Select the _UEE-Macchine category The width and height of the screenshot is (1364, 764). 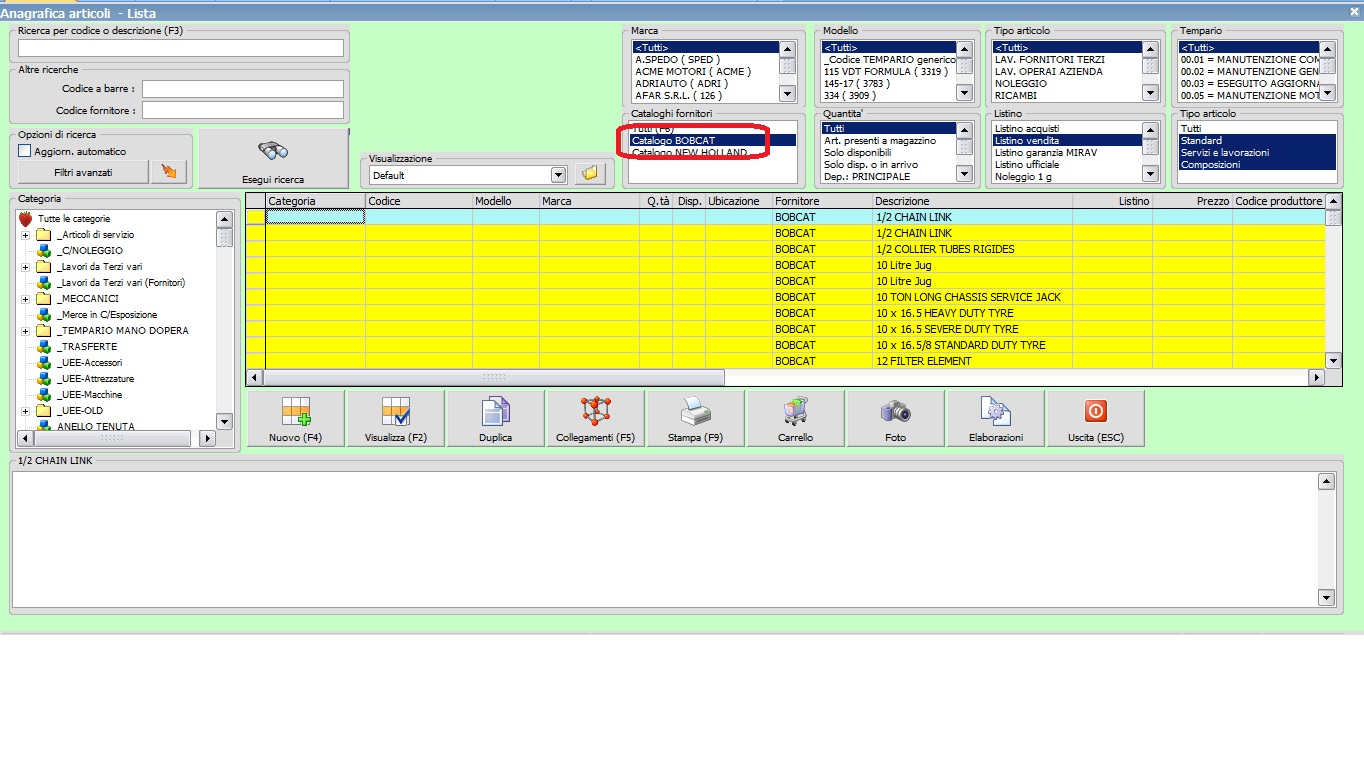90,395
